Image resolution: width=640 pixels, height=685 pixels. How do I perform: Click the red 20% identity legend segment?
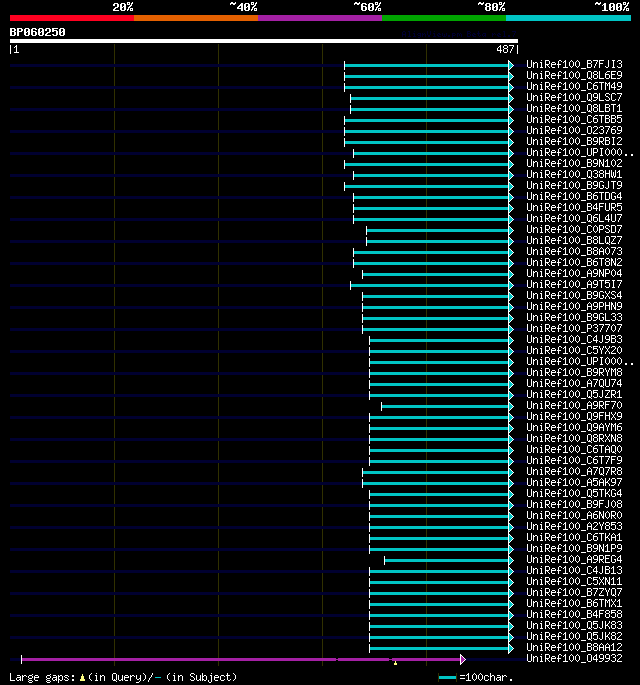72,18
